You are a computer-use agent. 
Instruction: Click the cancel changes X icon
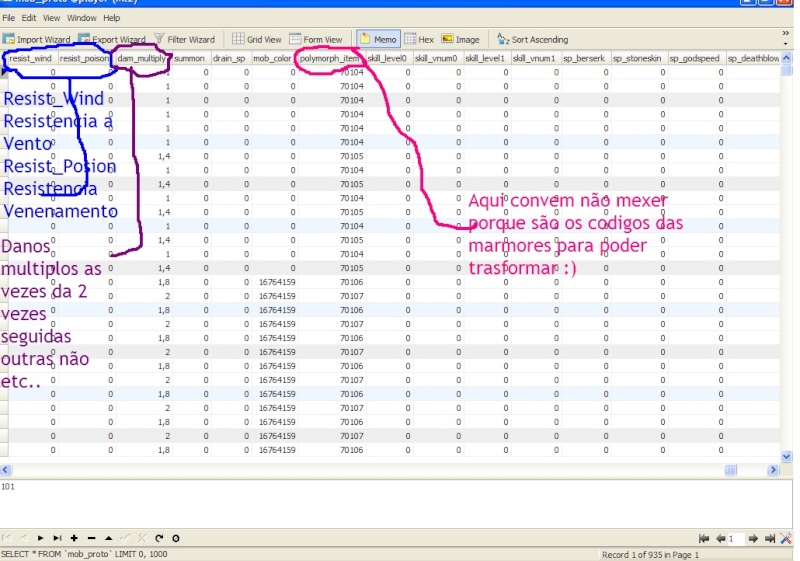click(142, 538)
